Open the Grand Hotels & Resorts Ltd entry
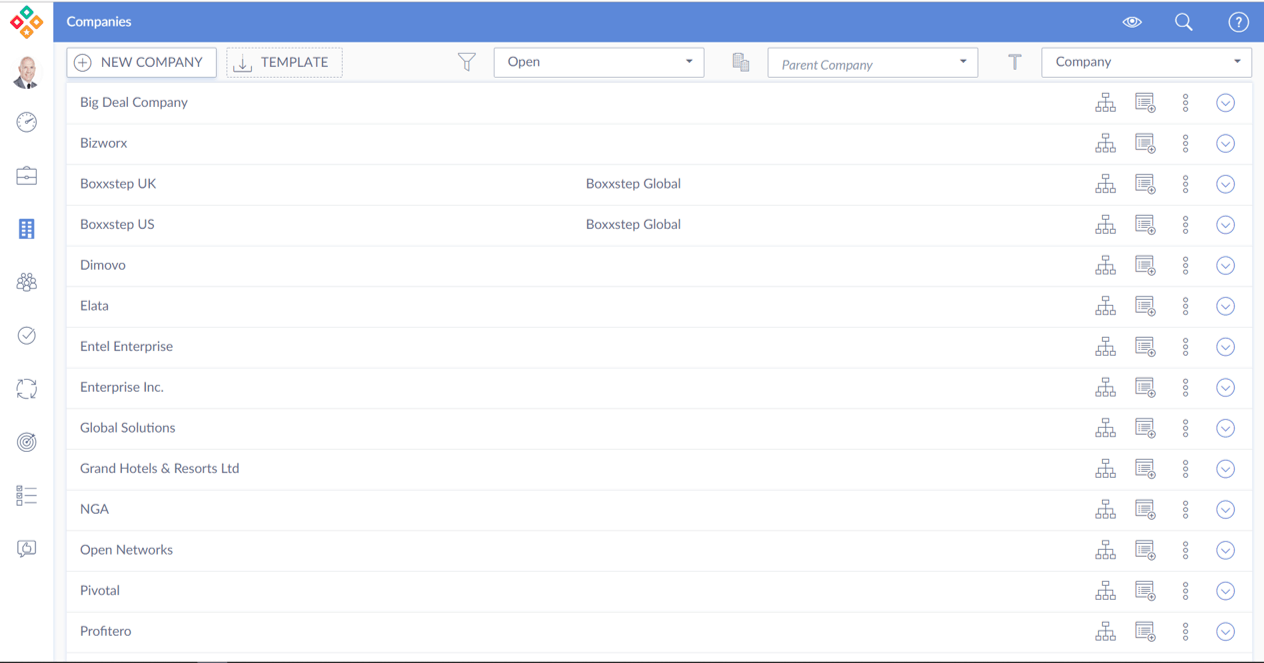Screen dimensions: 1264x663 coord(159,468)
